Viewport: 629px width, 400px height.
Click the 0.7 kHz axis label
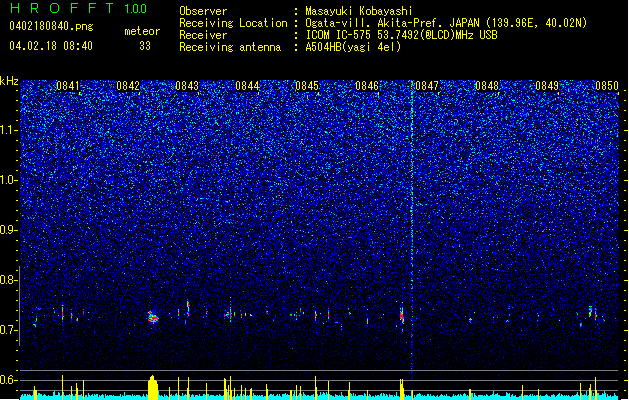click(x=9, y=330)
